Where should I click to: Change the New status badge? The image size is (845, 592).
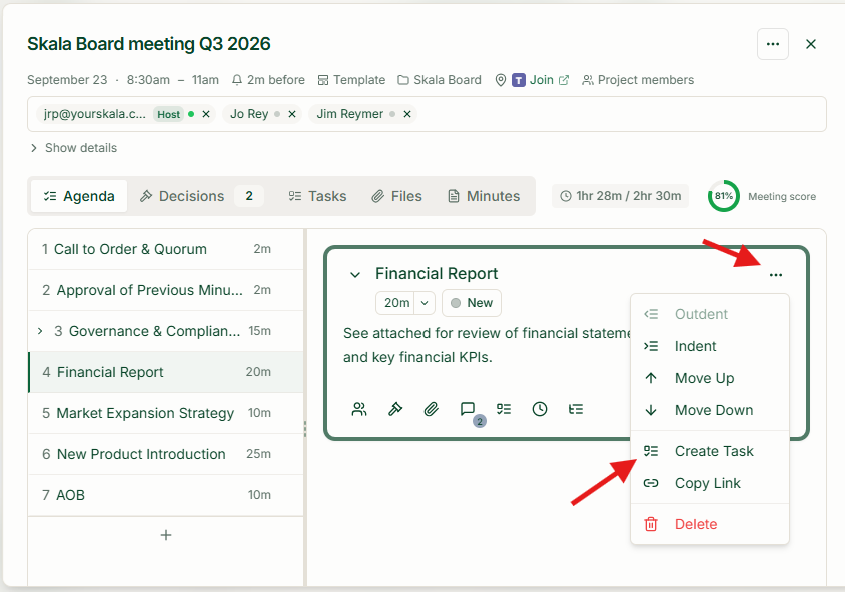point(472,303)
